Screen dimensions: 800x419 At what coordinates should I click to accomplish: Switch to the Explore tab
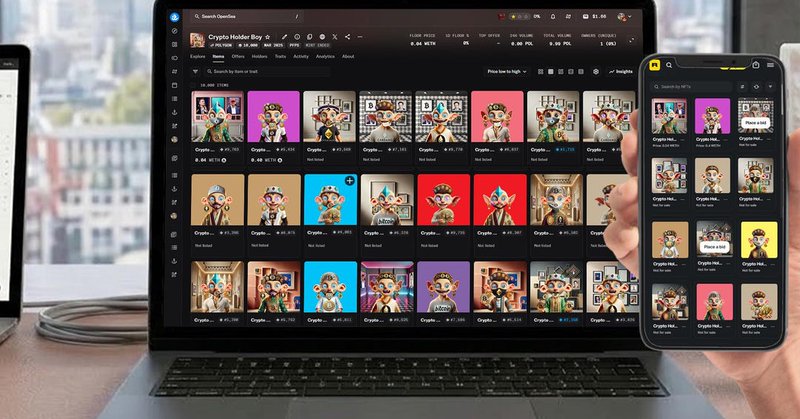pyautogui.click(x=197, y=56)
